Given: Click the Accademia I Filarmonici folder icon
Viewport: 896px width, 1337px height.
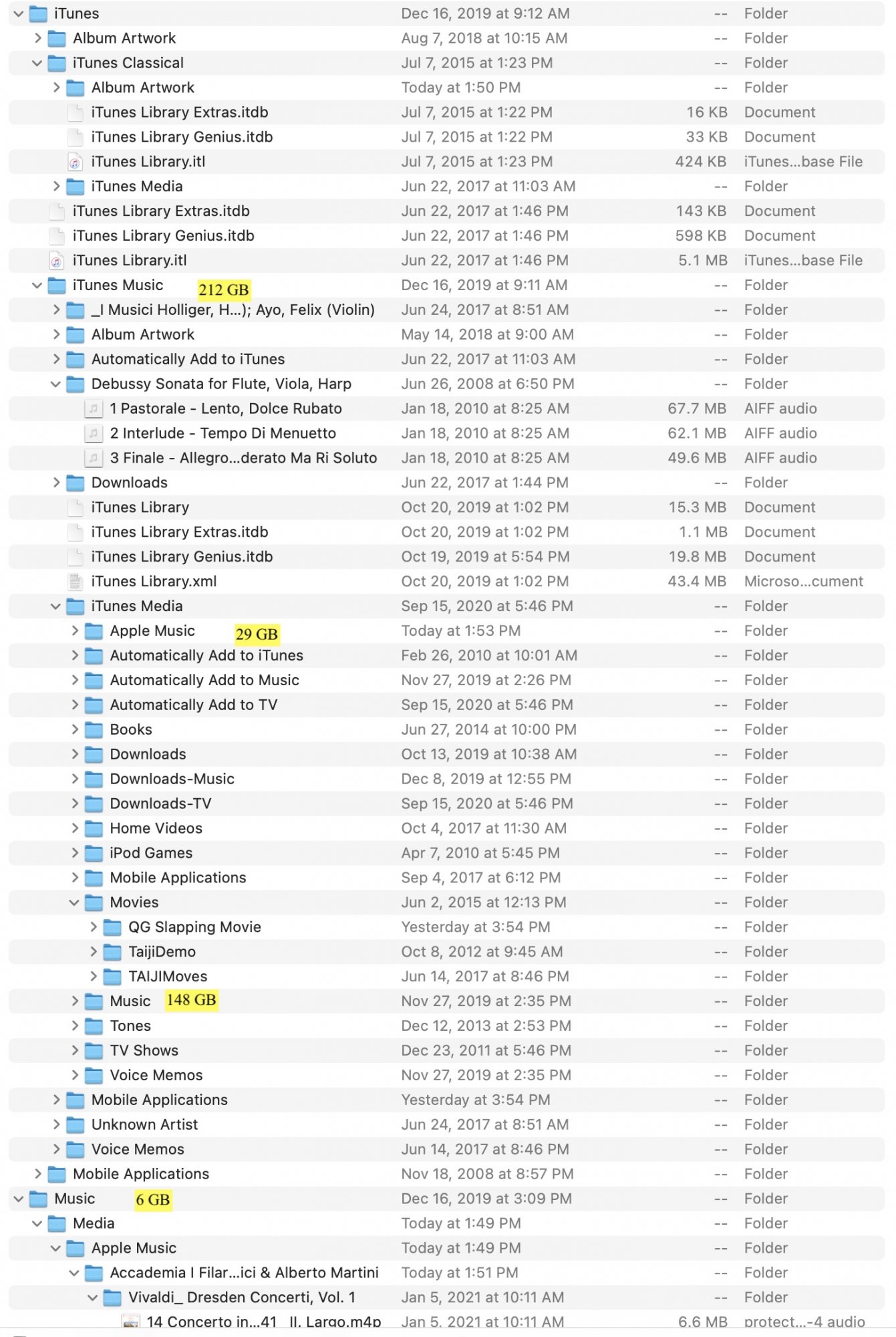Looking at the screenshot, I should pyautogui.click(x=94, y=1273).
